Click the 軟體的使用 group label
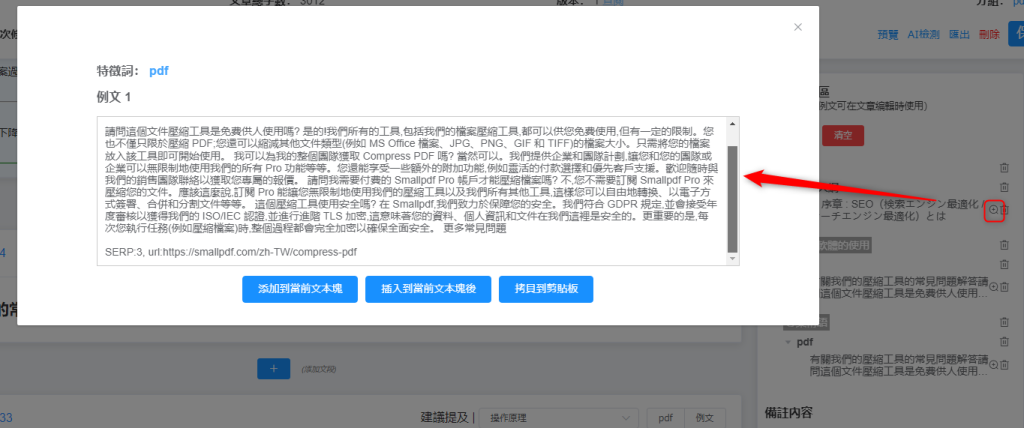 (844, 244)
